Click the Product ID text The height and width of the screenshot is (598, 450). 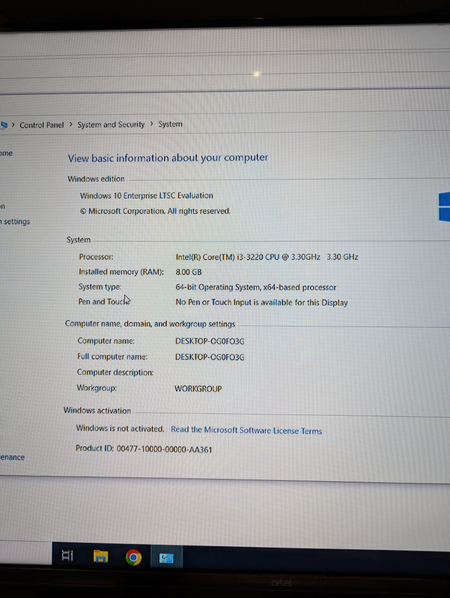point(143,449)
